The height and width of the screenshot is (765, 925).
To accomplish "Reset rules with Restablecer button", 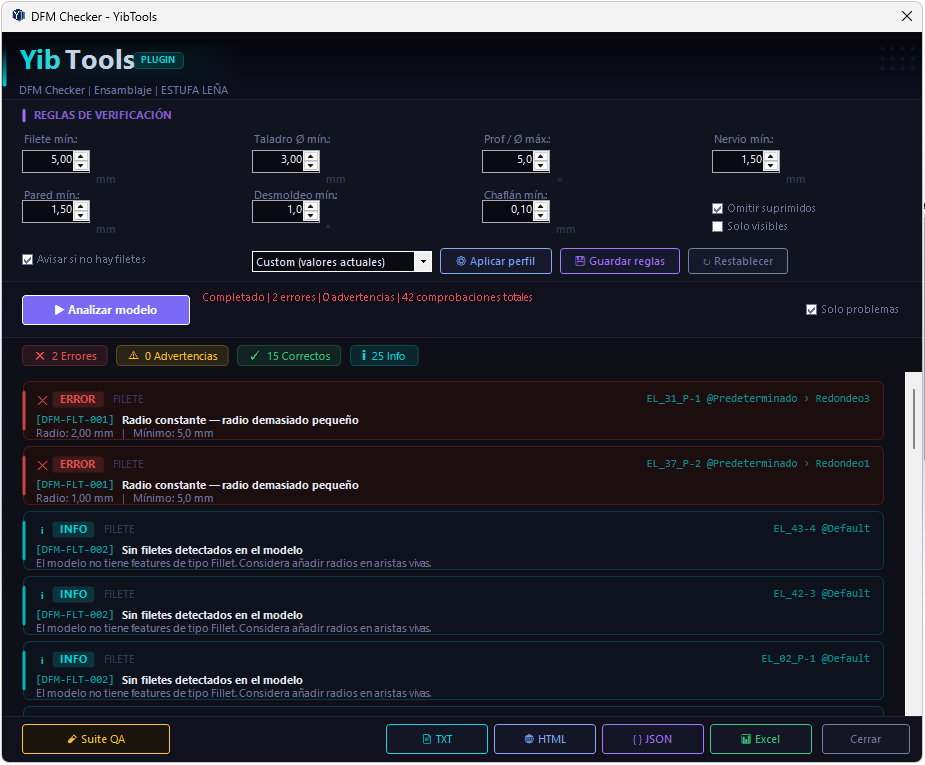I will point(738,261).
